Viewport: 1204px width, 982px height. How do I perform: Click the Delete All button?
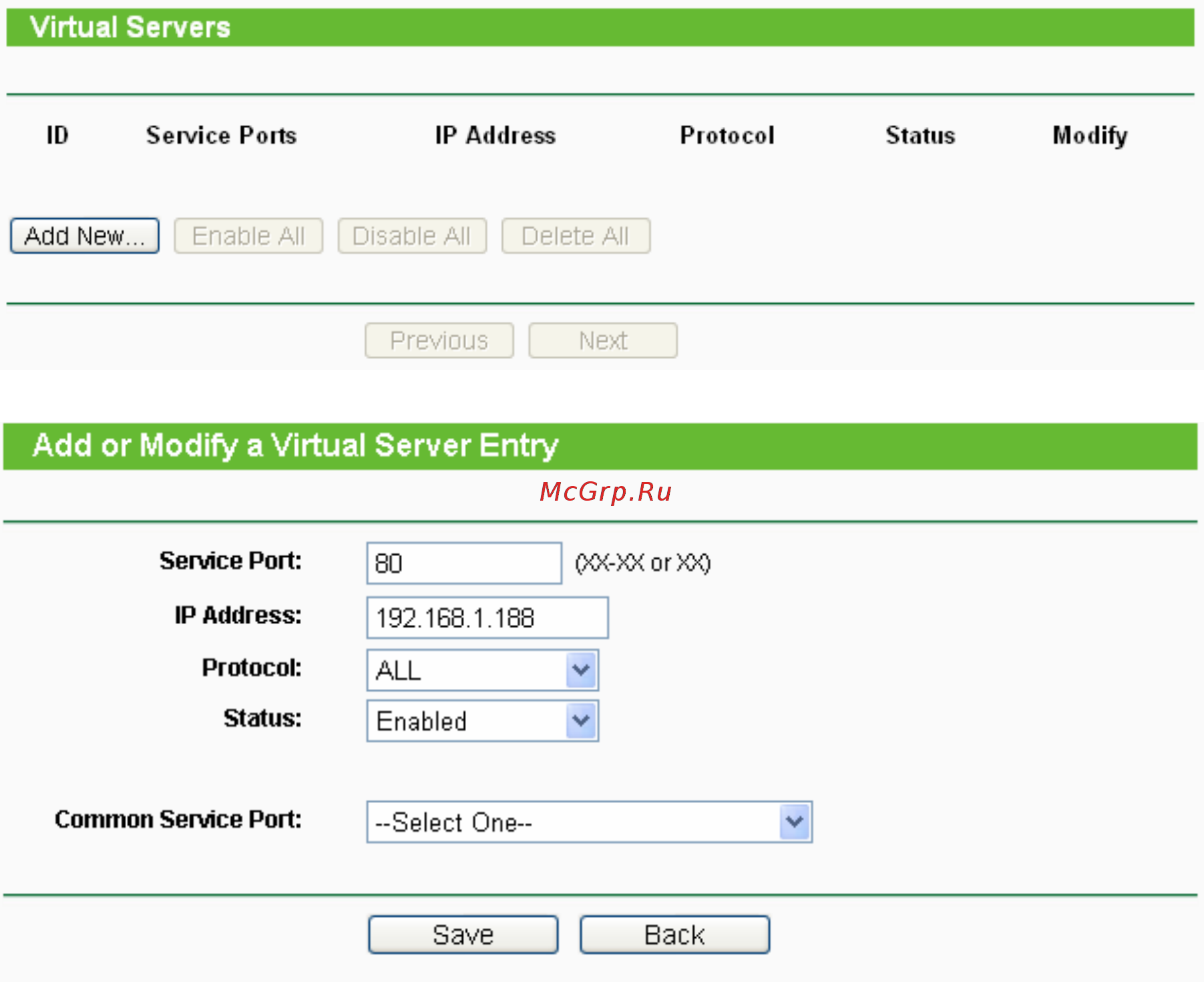tap(576, 236)
